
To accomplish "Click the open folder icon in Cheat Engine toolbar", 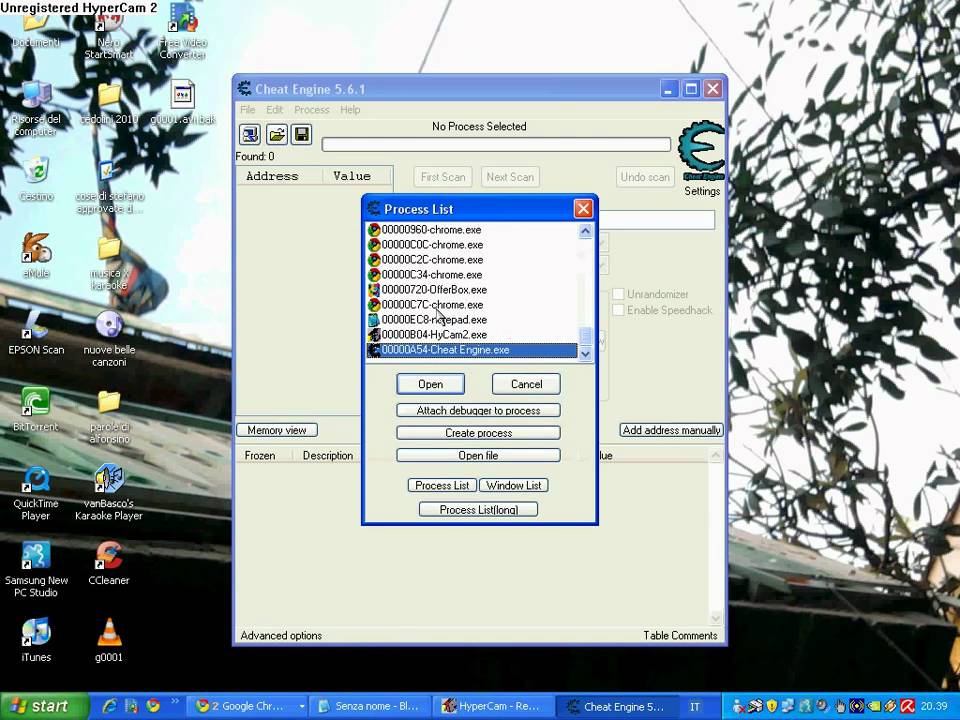I will click(276, 135).
